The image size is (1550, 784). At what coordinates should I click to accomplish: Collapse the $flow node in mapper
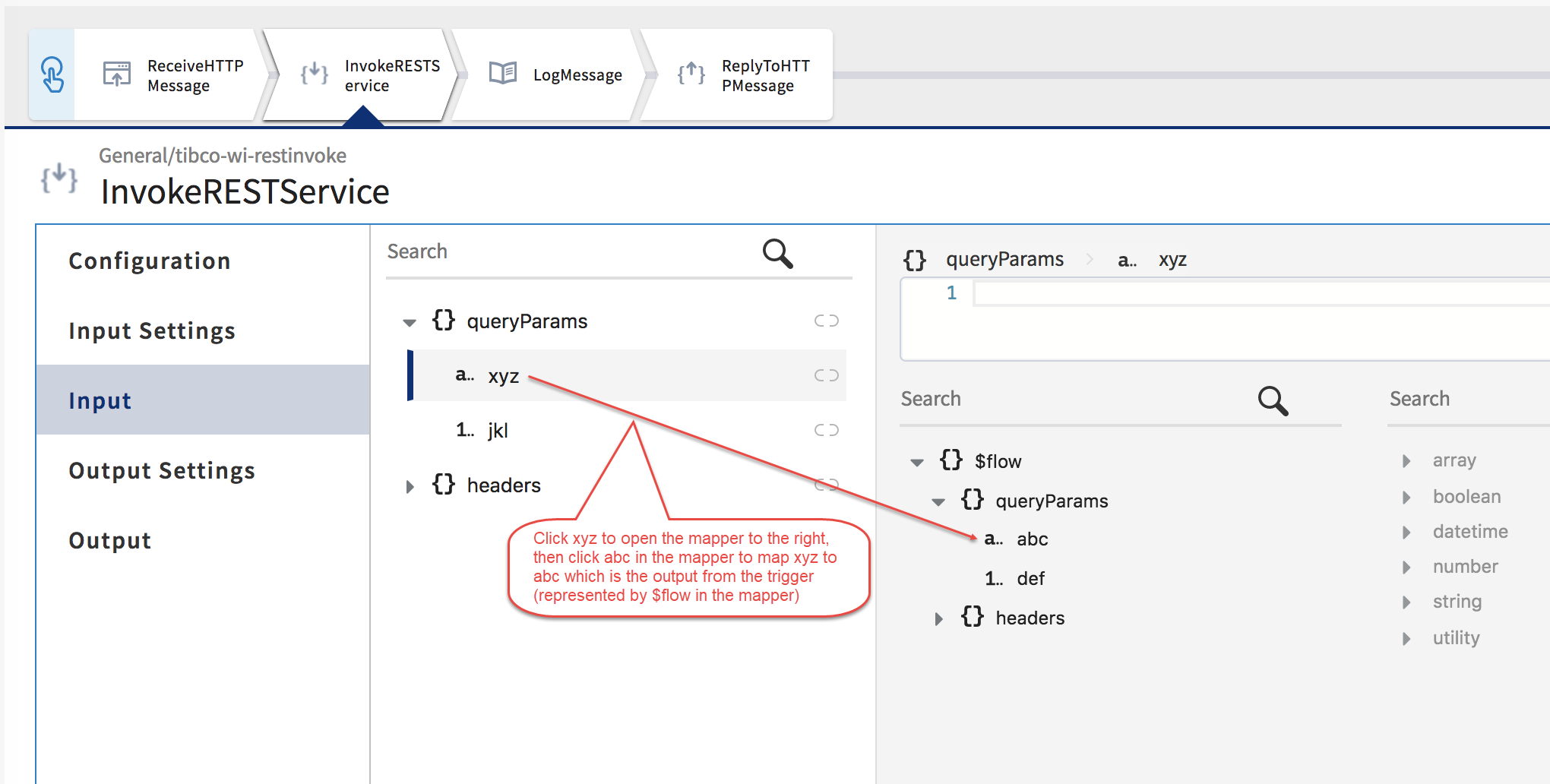click(x=917, y=462)
